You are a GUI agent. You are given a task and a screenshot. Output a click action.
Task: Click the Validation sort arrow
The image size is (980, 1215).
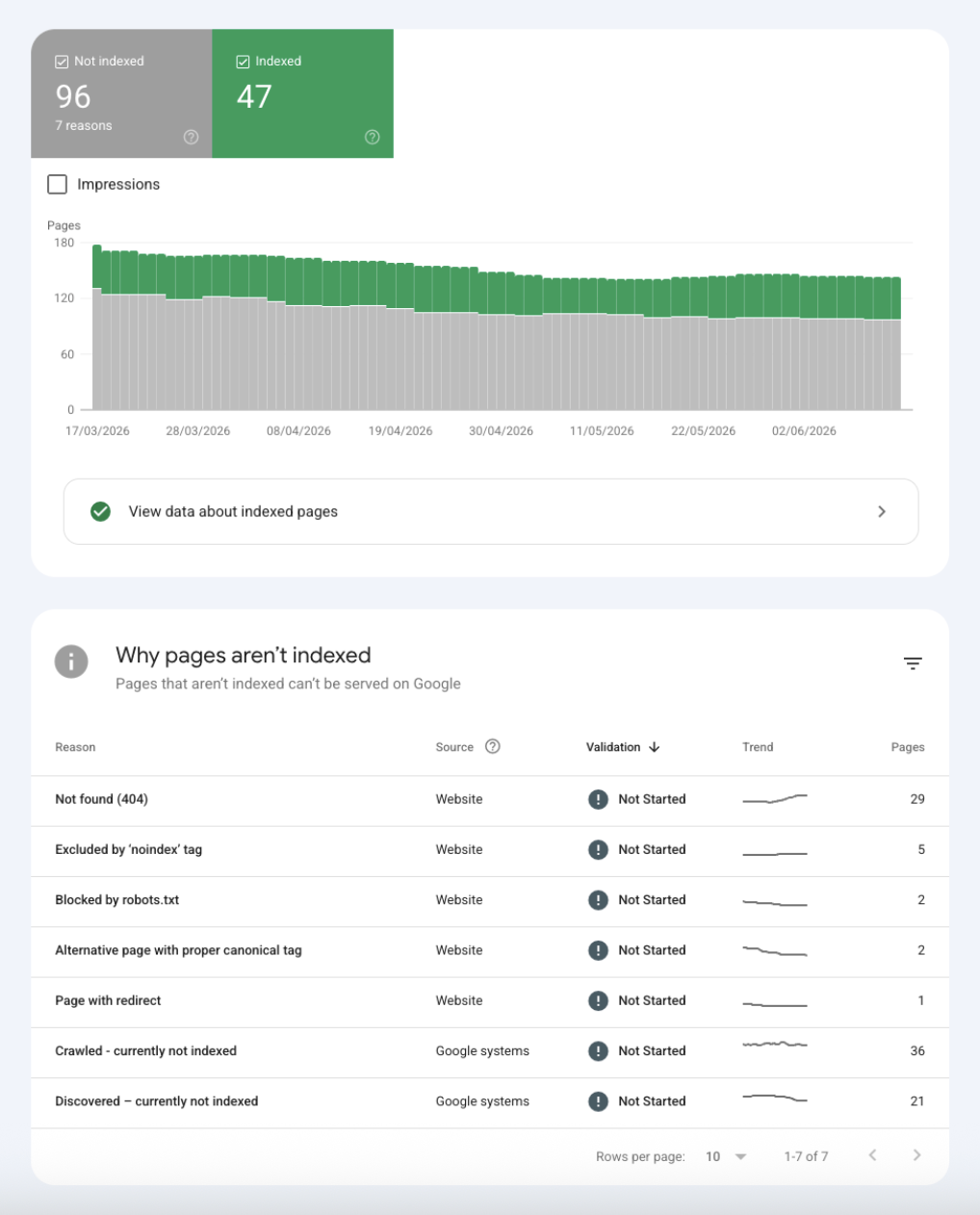pyautogui.click(x=655, y=747)
